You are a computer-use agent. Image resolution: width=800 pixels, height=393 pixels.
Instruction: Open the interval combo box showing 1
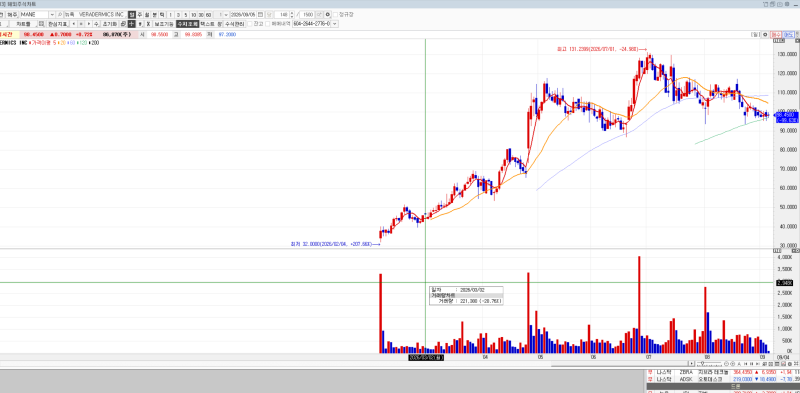(x=222, y=14)
